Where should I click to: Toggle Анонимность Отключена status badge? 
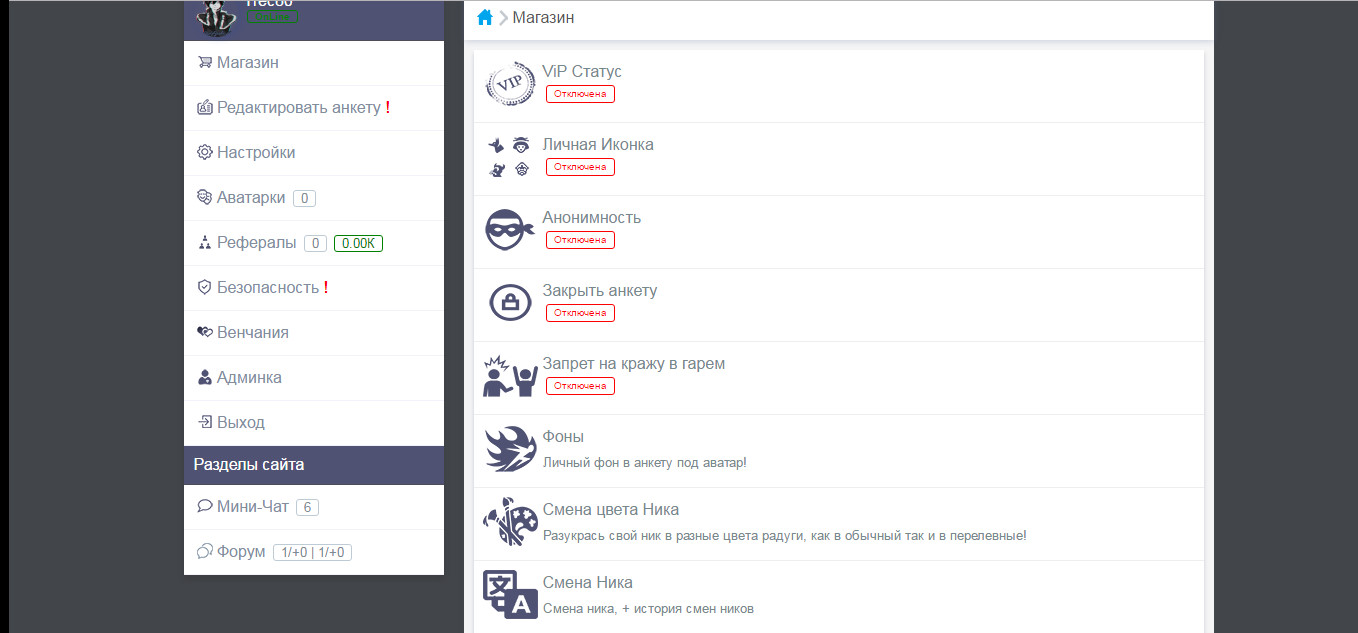[580, 240]
